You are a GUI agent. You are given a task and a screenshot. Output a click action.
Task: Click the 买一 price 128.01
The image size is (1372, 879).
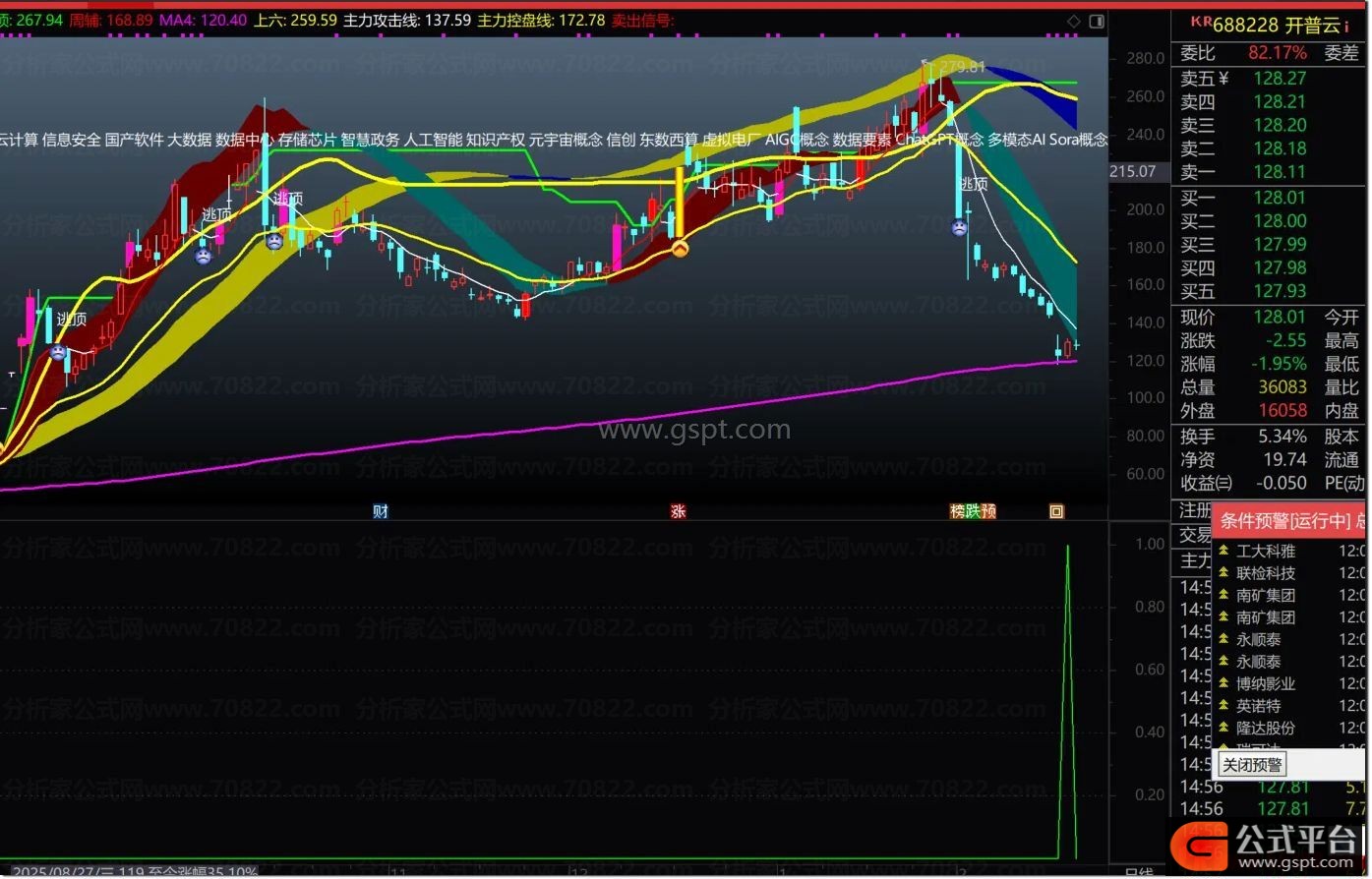pyautogui.click(x=1279, y=198)
